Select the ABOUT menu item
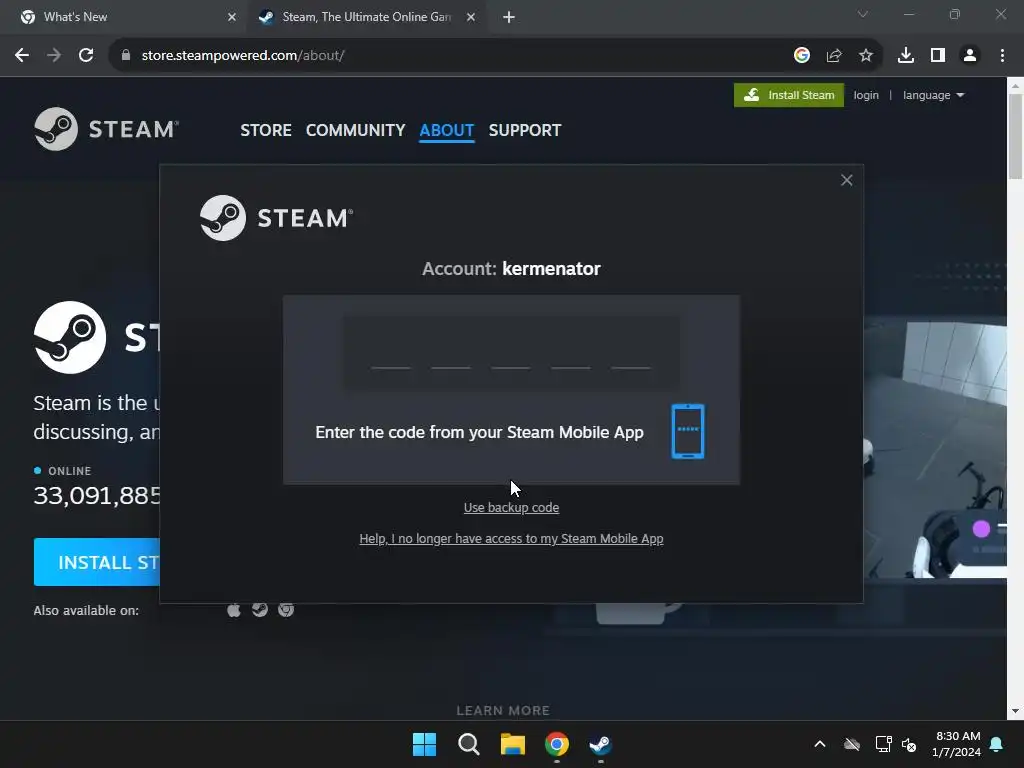The width and height of the screenshot is (1024, 768). coord(447,131)
